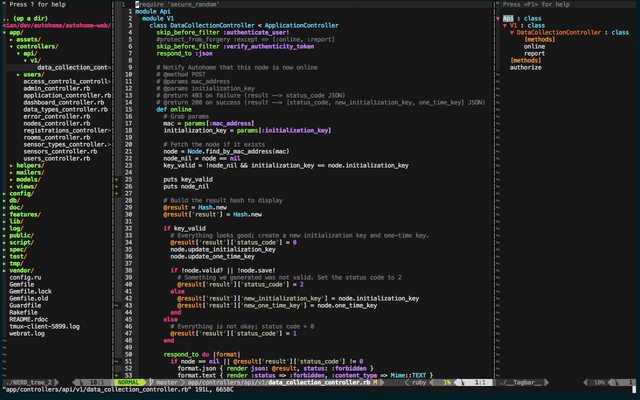This screenshot has height=400, width=640.
Task: Go up a dir in NERDTree
Action: pyautogui.click(x=25, y=18)
